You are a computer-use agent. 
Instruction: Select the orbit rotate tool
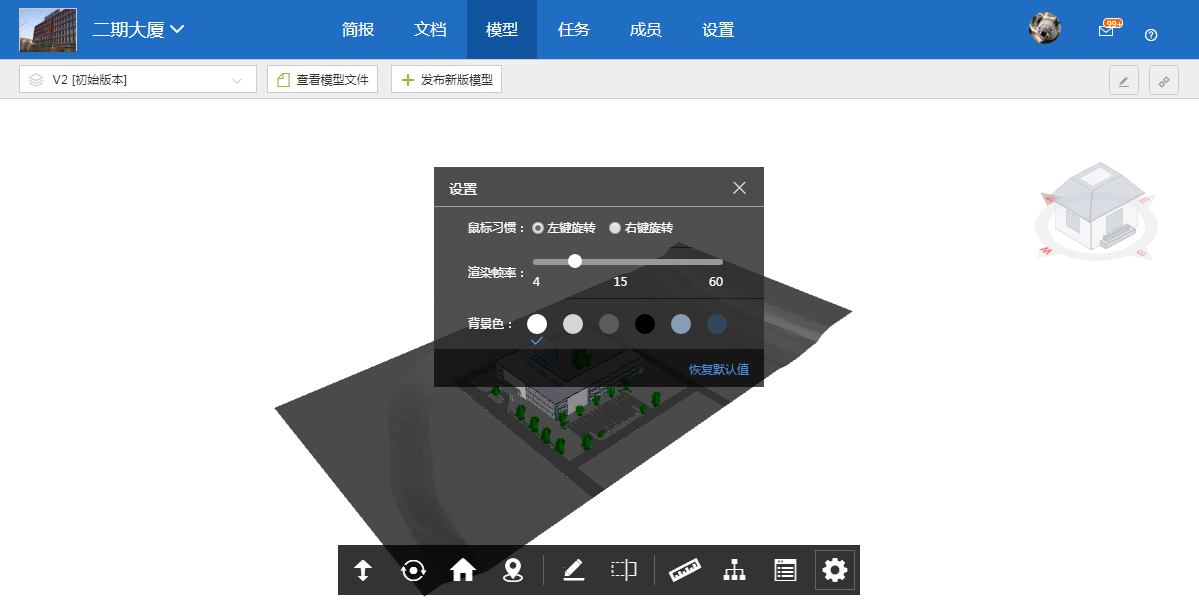coord(412,569)
